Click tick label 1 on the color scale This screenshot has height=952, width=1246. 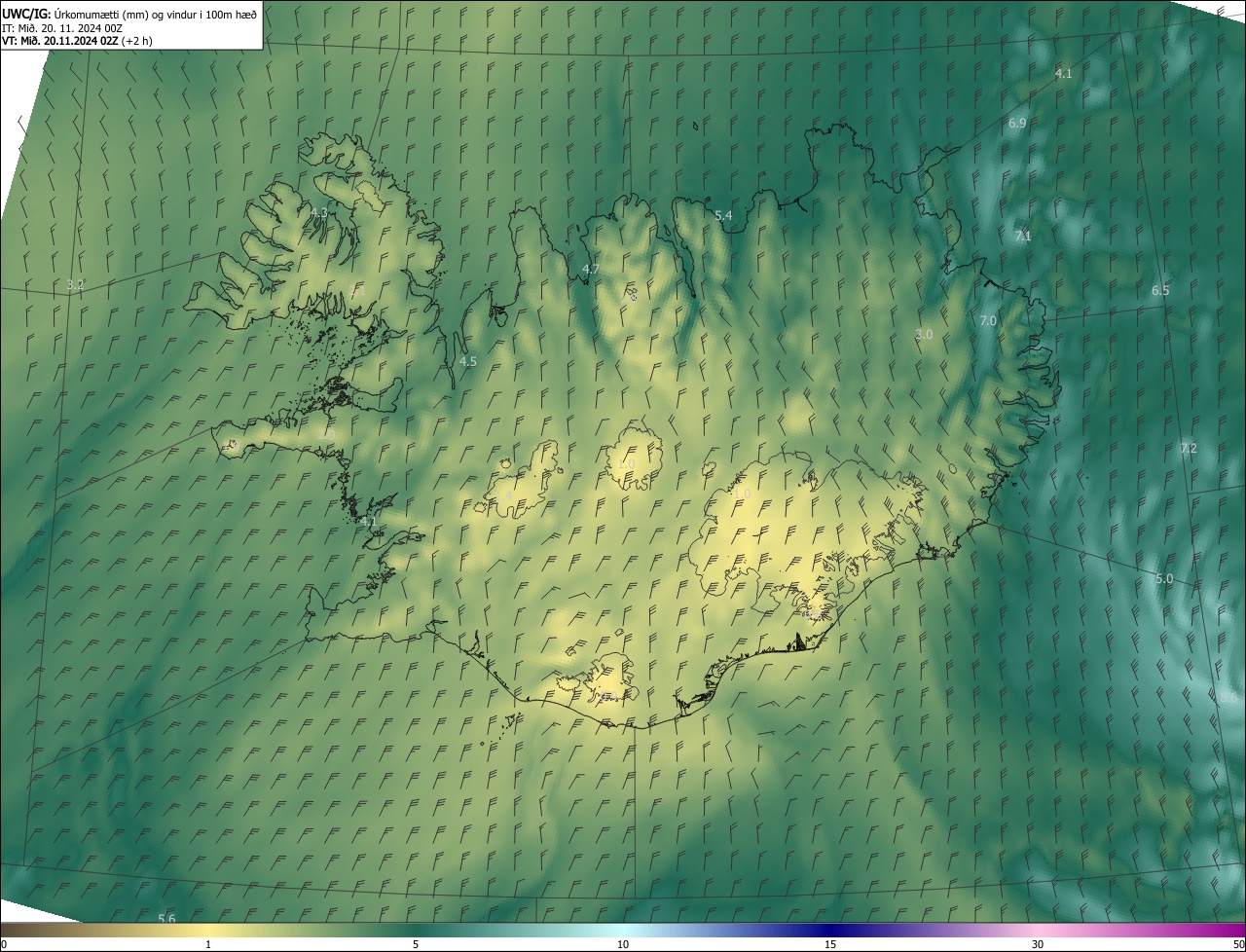(208, 945)
